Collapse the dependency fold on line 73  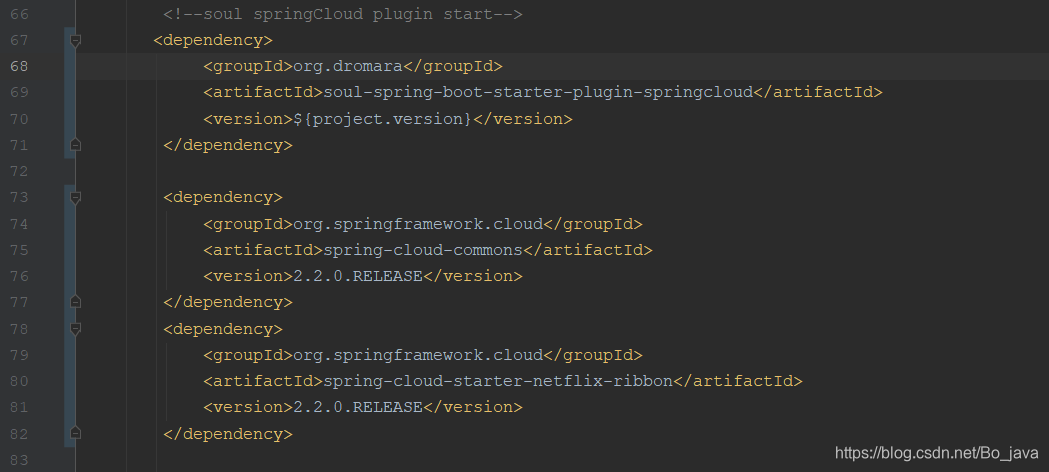pos(76,198)
